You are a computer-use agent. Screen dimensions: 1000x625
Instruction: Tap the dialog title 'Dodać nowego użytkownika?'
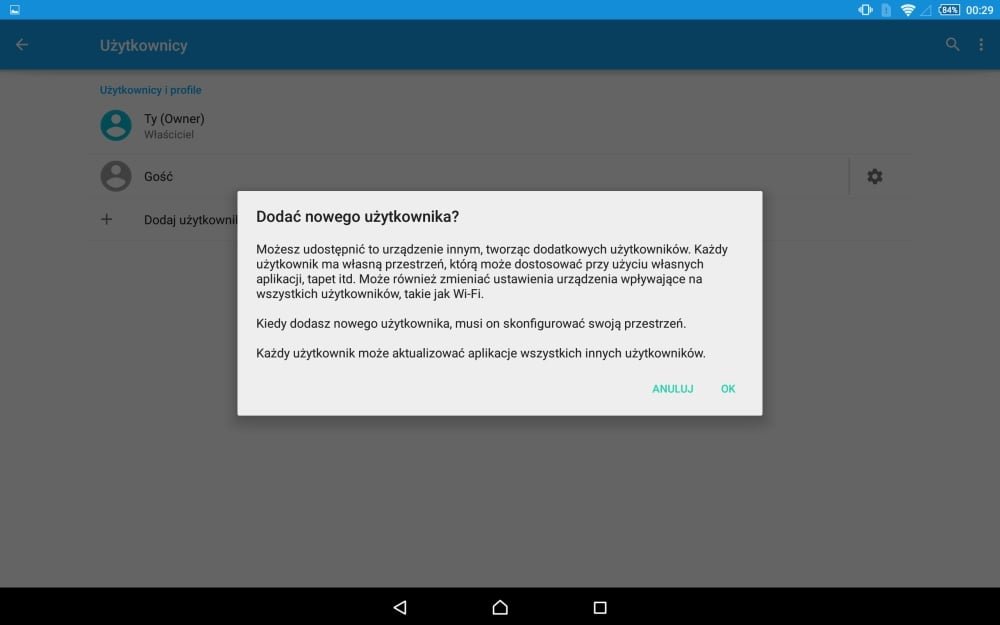(x=357, y=217)
